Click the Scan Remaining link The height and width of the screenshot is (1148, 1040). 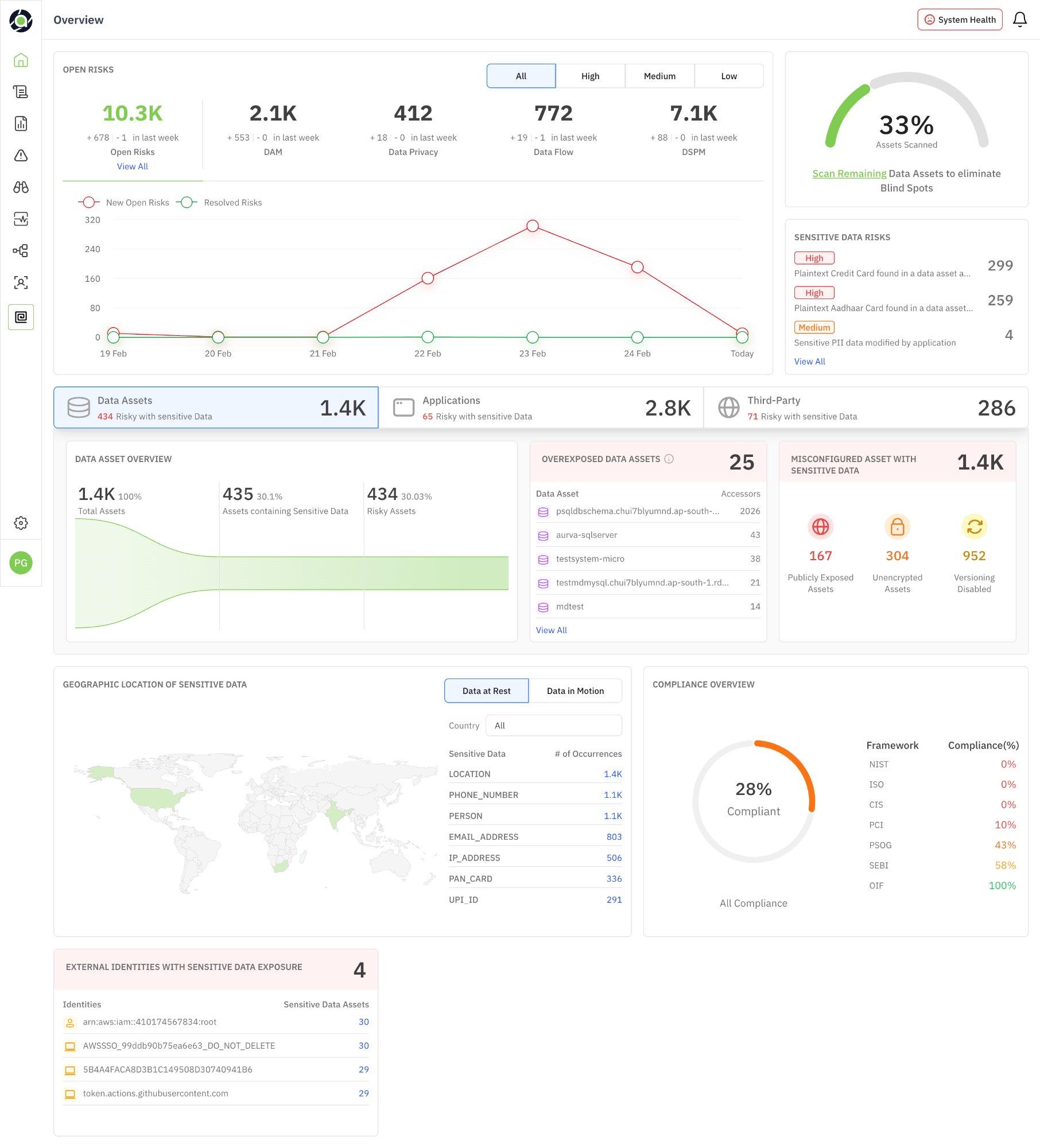pos(849,173)
